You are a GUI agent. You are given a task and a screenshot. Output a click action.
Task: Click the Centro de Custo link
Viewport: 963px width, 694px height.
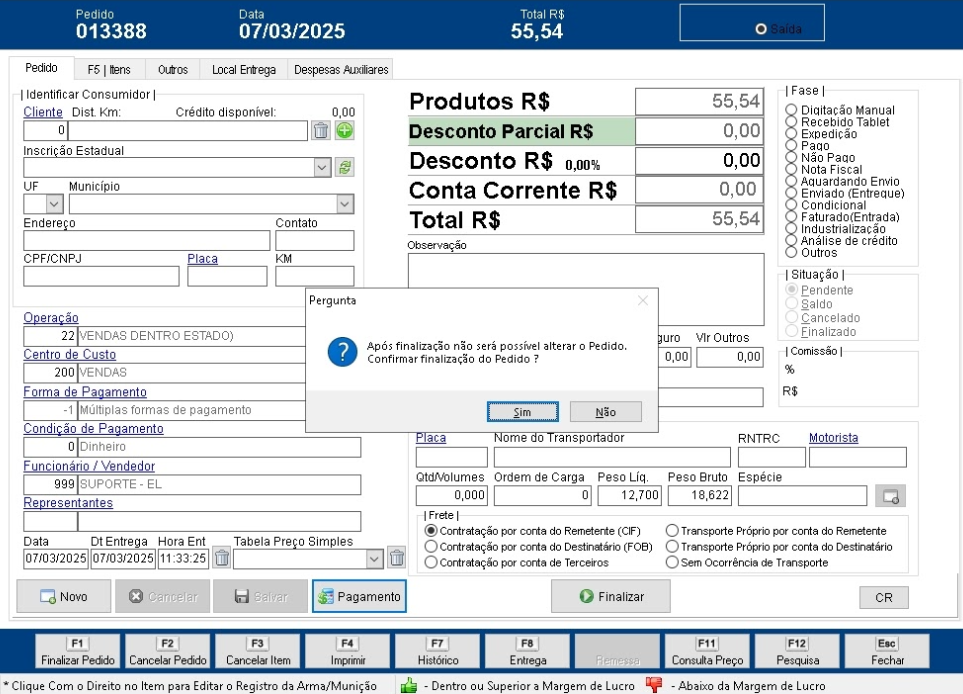[69, 354]
